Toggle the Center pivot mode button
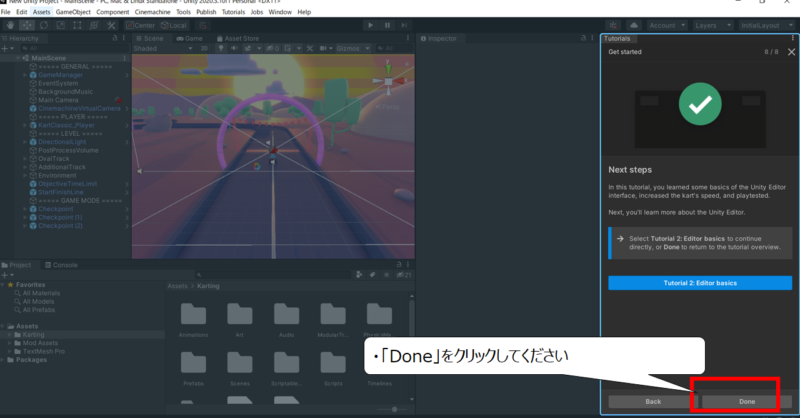This screenshot has width=800, height=418. pos(141,25)
